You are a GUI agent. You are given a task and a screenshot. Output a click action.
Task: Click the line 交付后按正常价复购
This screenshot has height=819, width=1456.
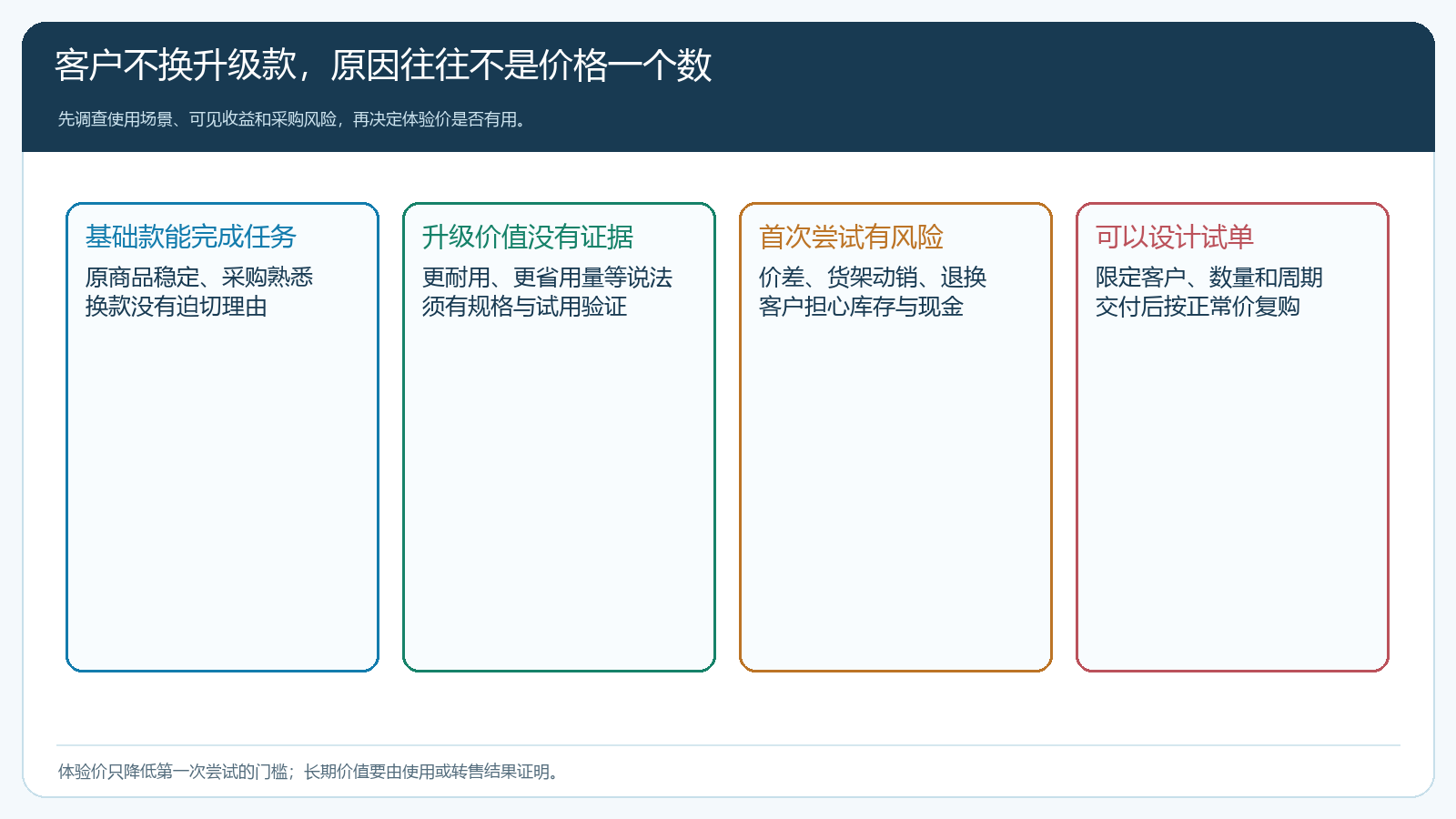1198,307
